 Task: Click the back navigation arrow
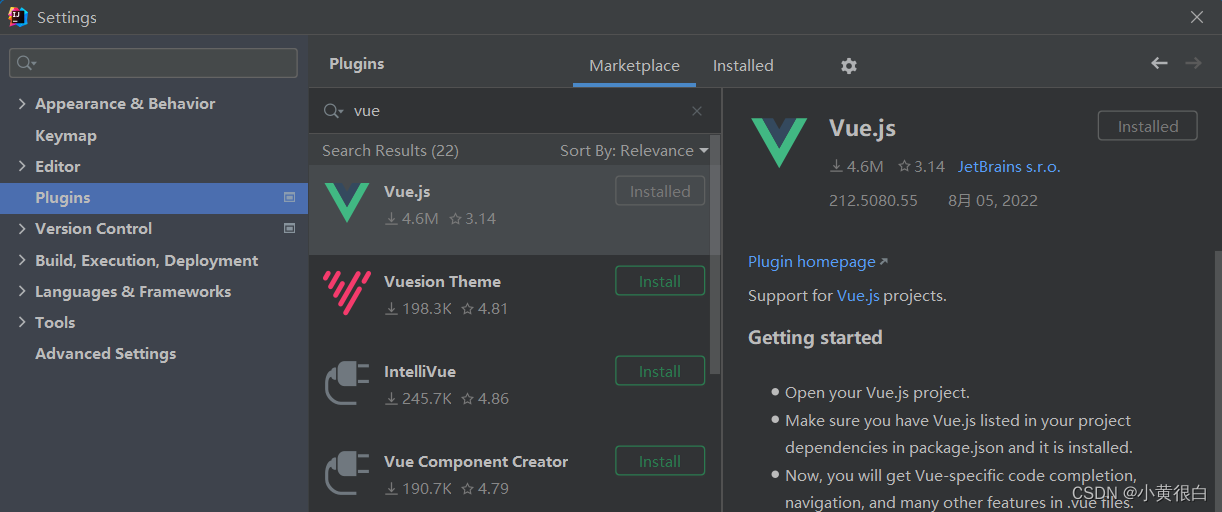click(1159, 63)
